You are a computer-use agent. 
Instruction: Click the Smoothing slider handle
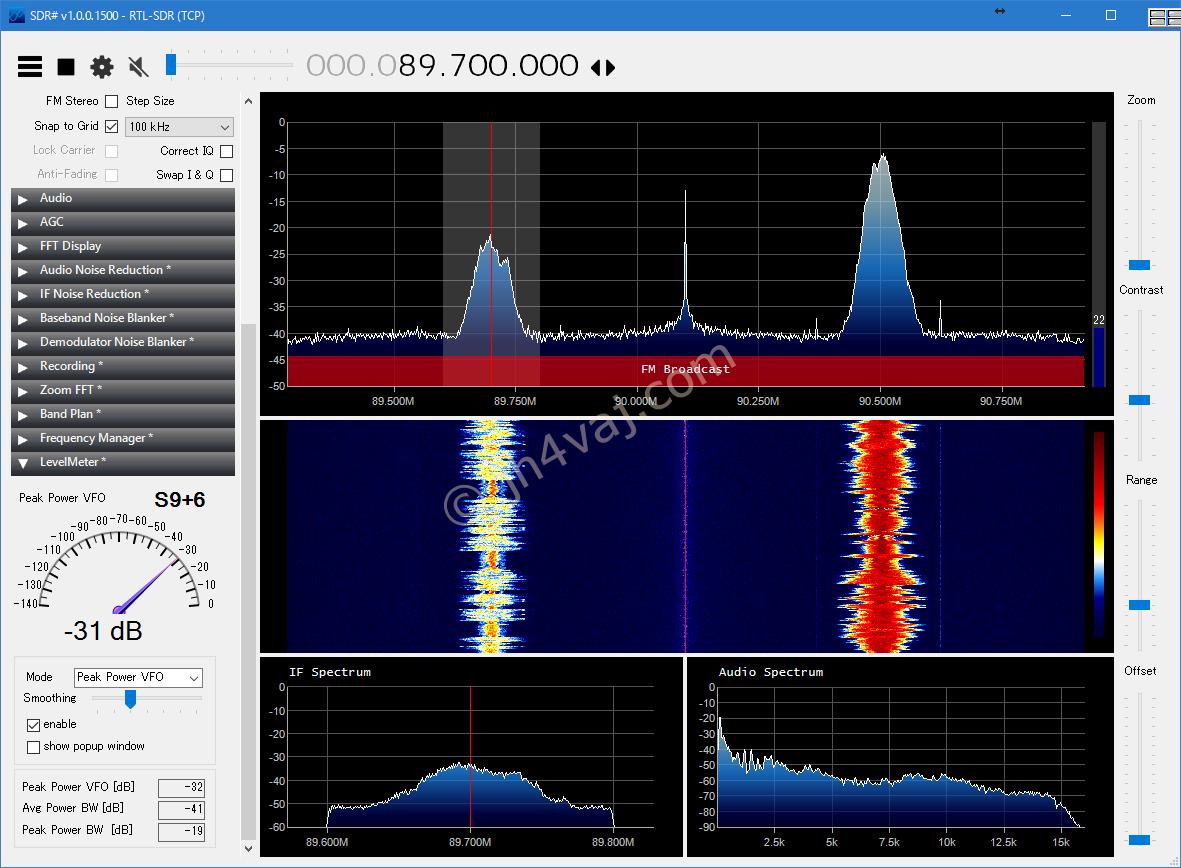[130, 700]
